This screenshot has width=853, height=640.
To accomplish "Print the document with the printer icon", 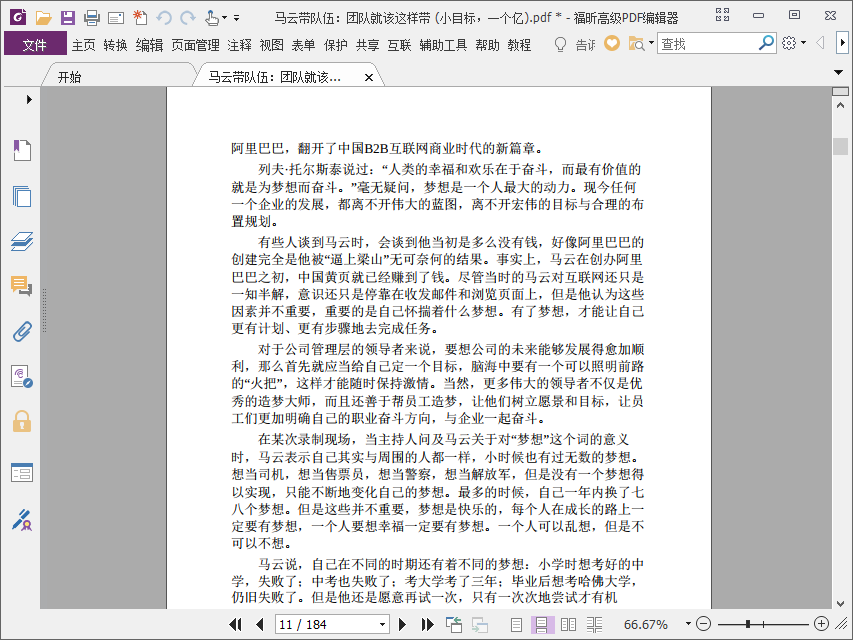I will coord(92,18).
